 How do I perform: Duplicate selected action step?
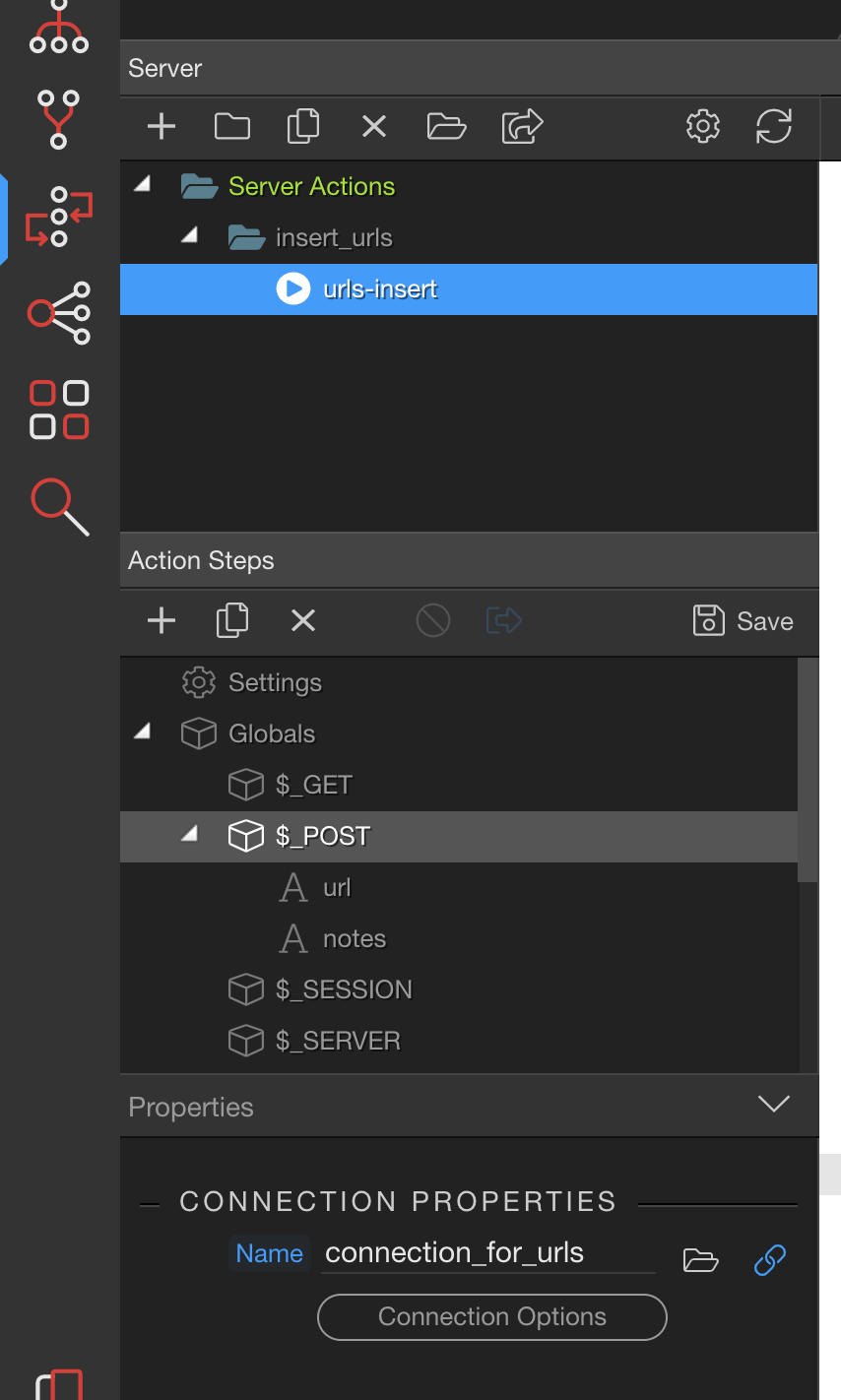(x=232, y=620)
